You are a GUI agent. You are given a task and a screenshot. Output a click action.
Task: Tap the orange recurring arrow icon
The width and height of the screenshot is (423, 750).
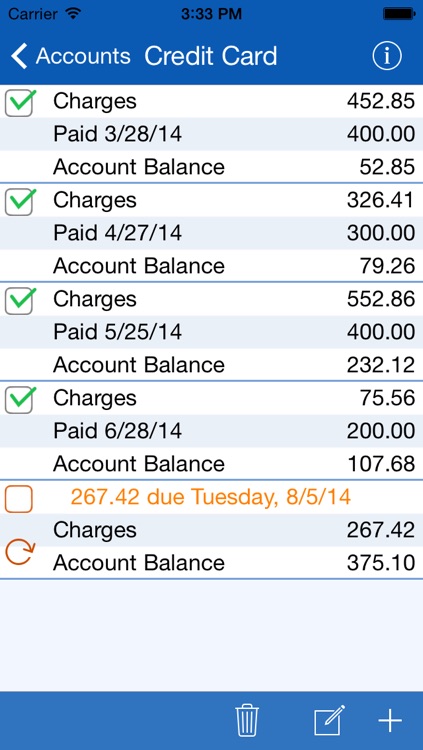point(19,552)
